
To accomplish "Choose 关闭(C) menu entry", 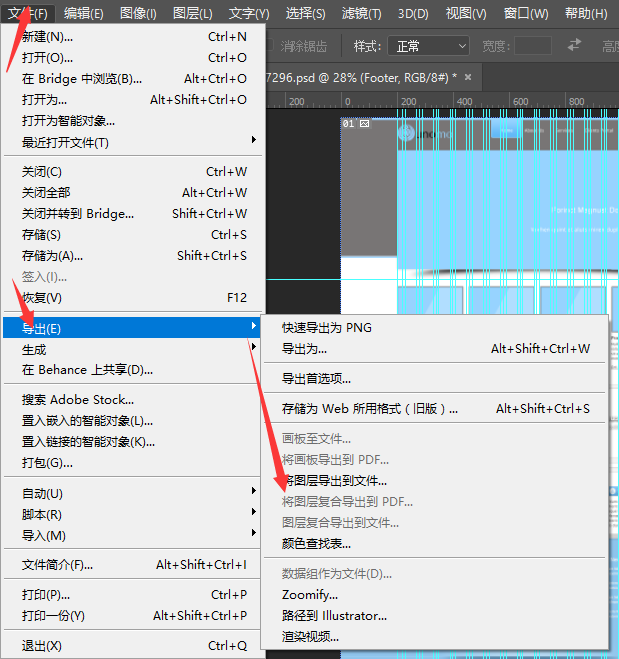I will [134, 172].
